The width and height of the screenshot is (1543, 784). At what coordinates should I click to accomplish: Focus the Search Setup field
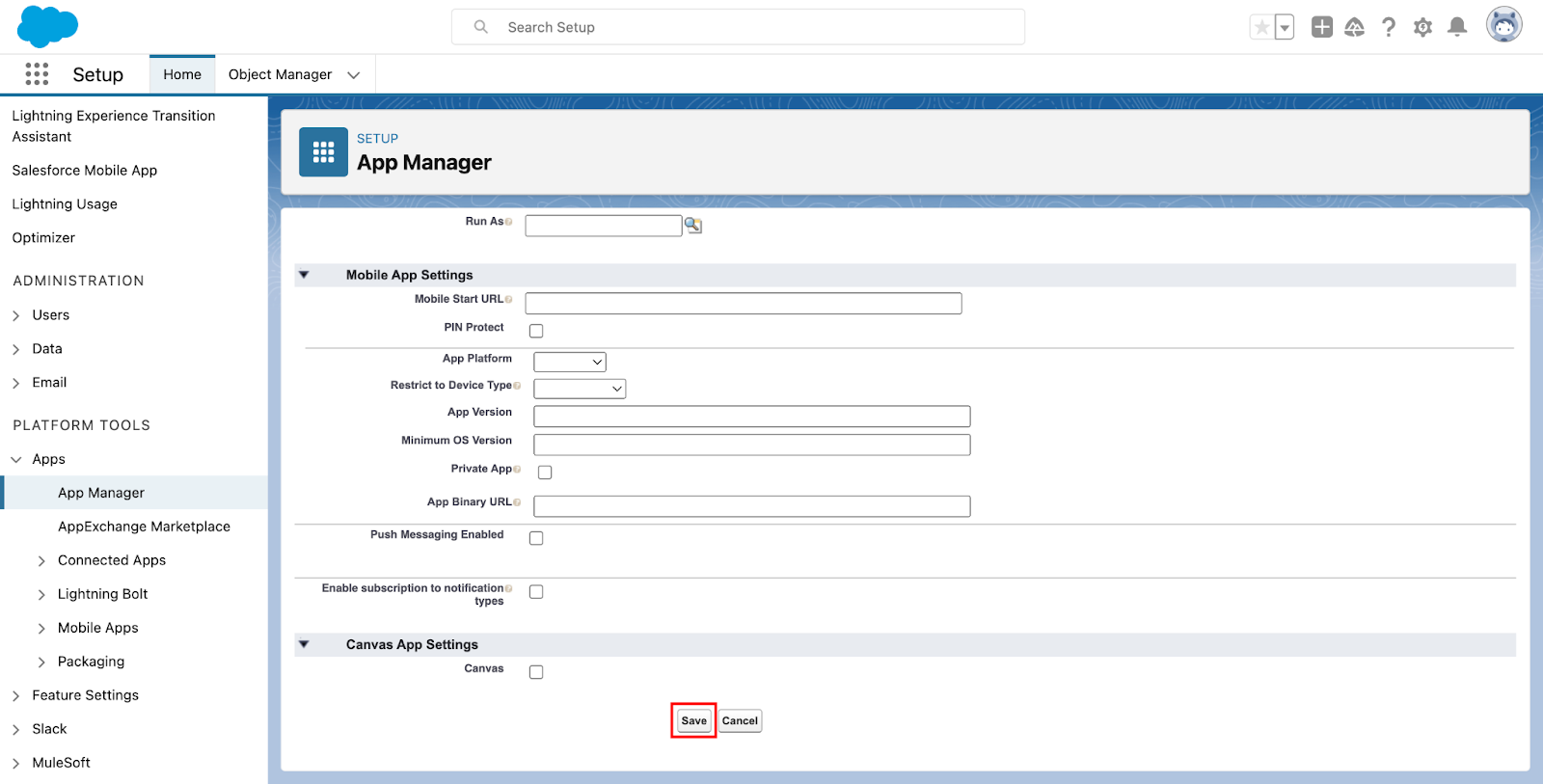pos(738,27)
